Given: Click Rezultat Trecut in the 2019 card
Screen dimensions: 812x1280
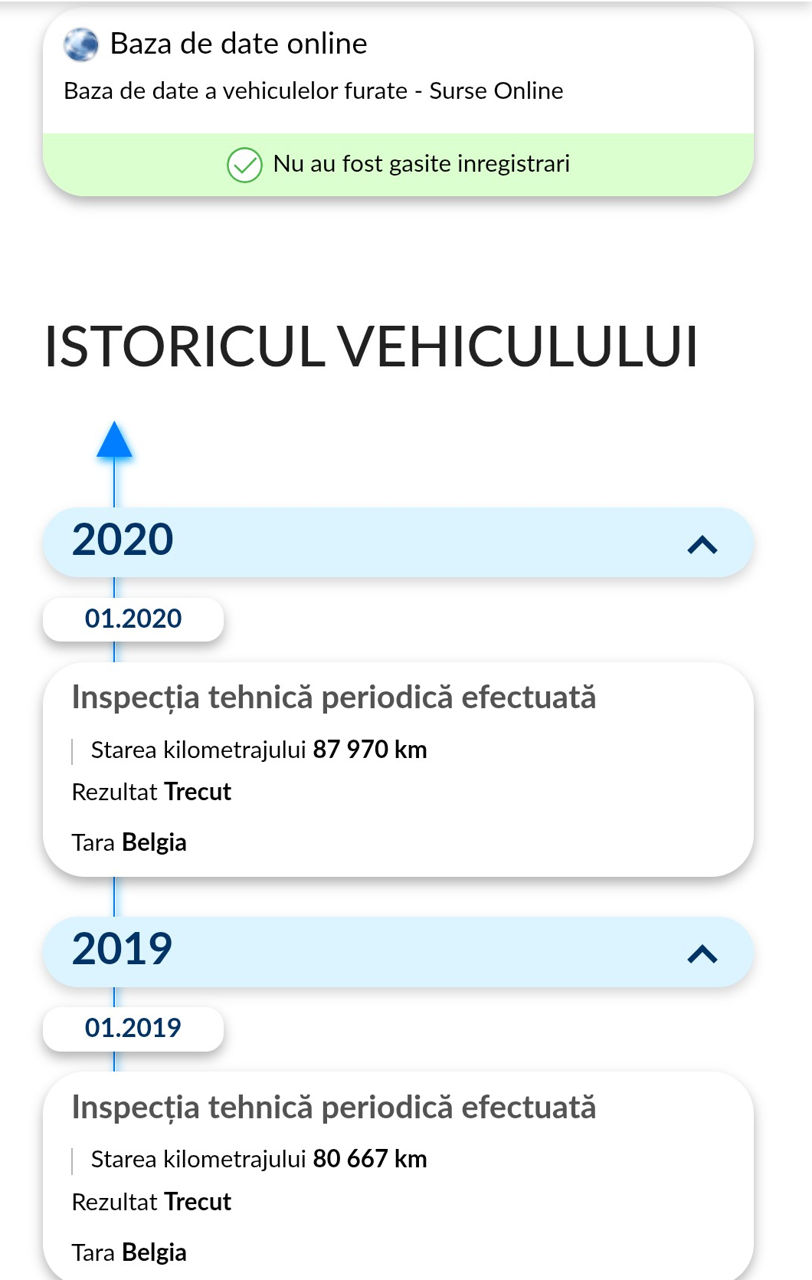Looking at the screenshot, I should coord(151,1202).
